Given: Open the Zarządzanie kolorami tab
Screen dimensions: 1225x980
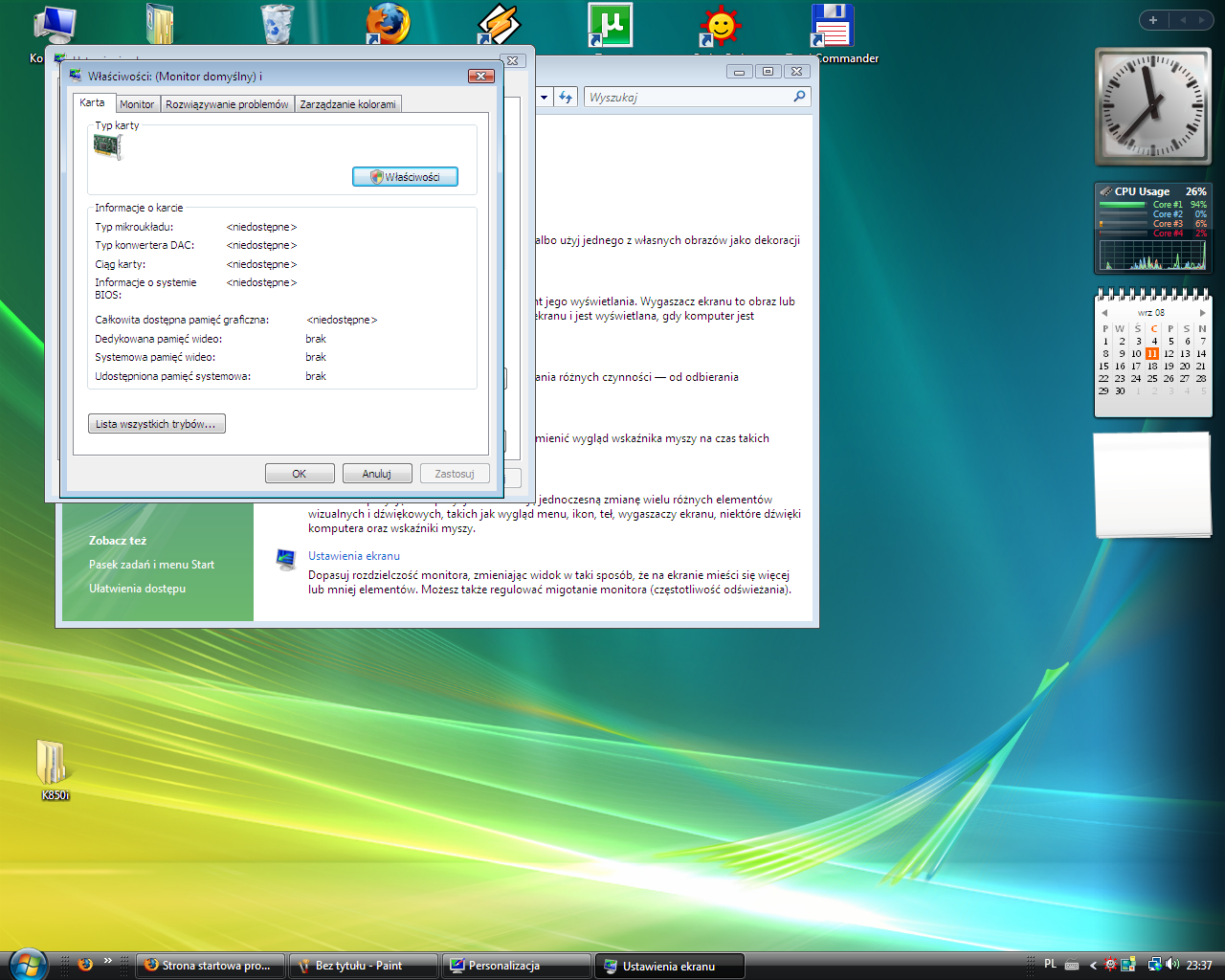Looking at the screenshot, I should coord(347,104).
